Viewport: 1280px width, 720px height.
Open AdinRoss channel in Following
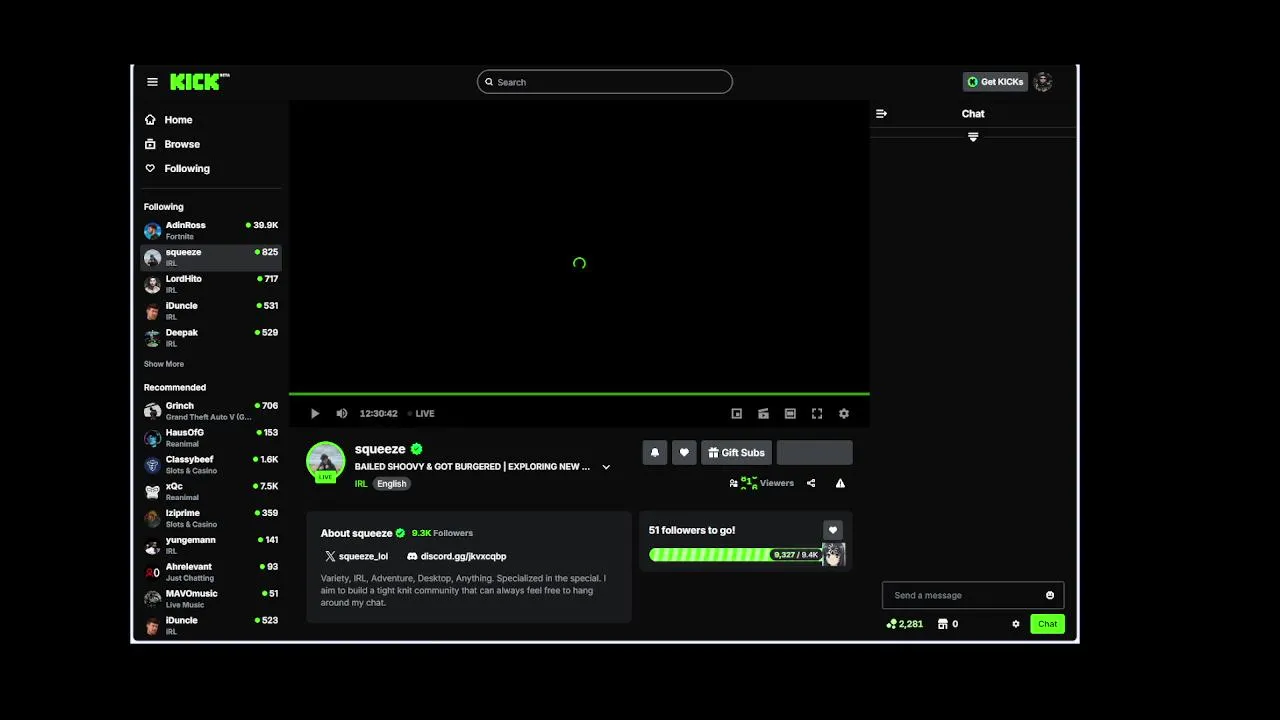pos(211,230)
